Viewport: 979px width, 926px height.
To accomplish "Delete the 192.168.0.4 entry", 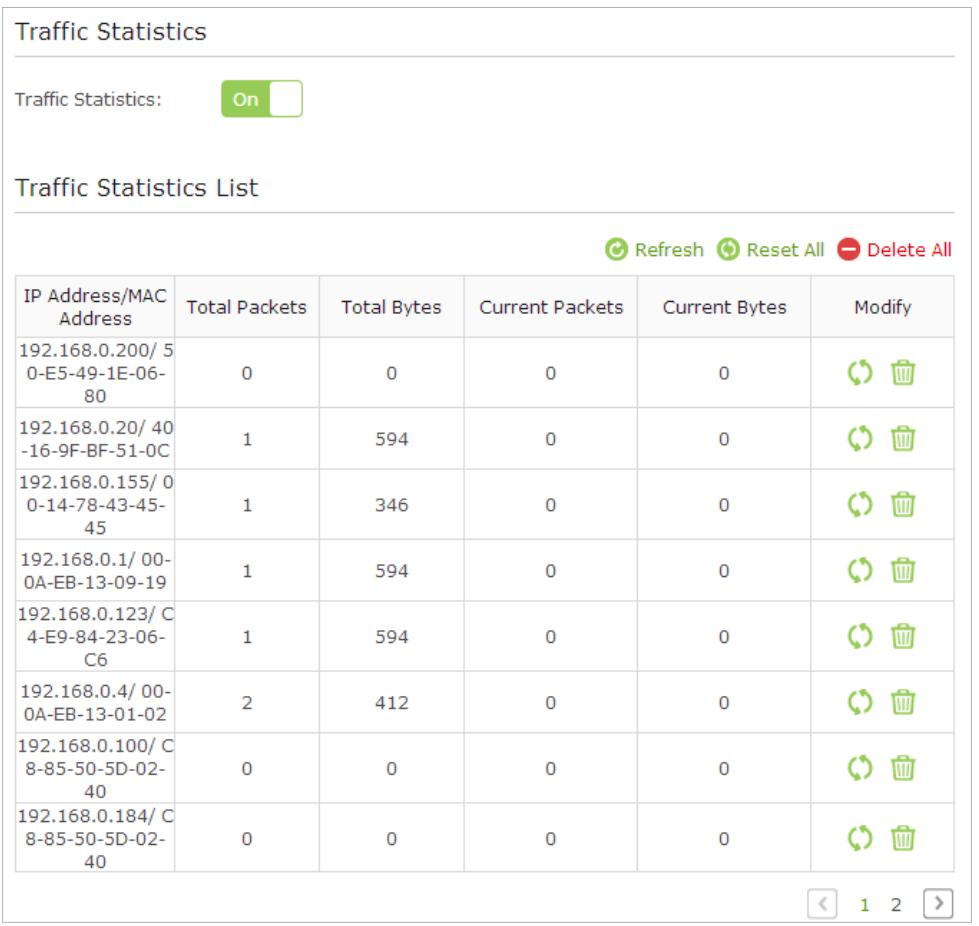I will click(903, 702).
